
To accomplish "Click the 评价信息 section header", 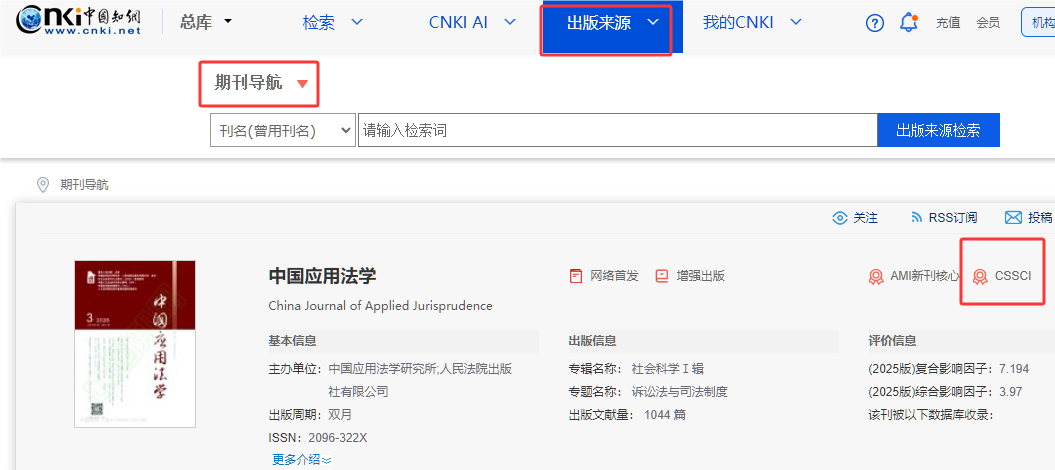I will tap(893, 341).
